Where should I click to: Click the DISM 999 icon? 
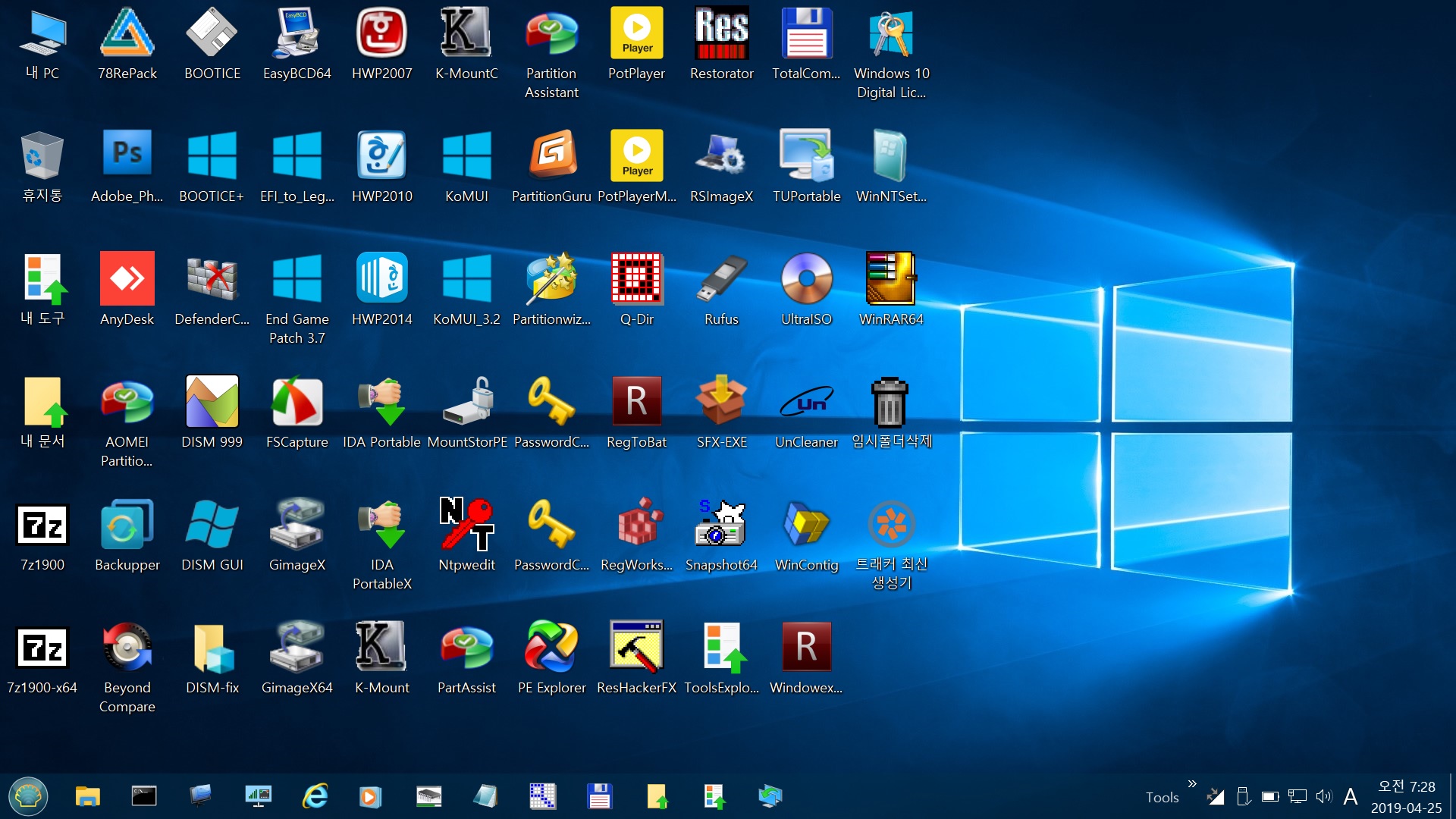212,402
